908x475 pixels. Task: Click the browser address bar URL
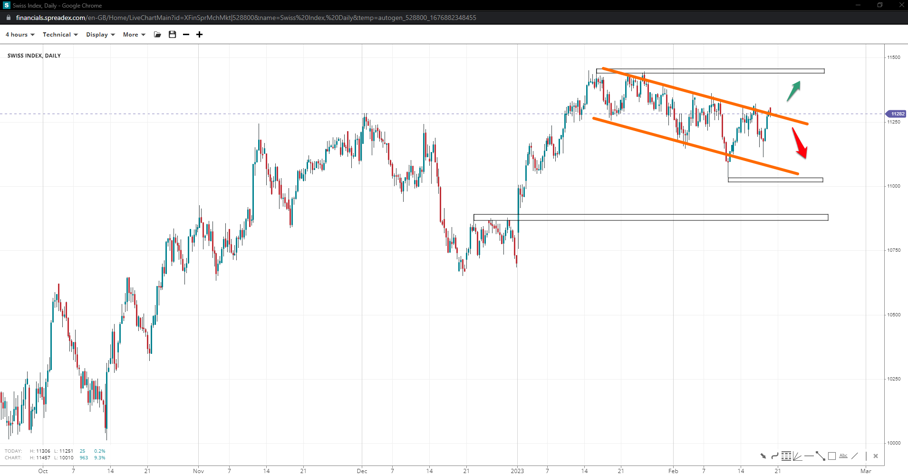[246, 18]
